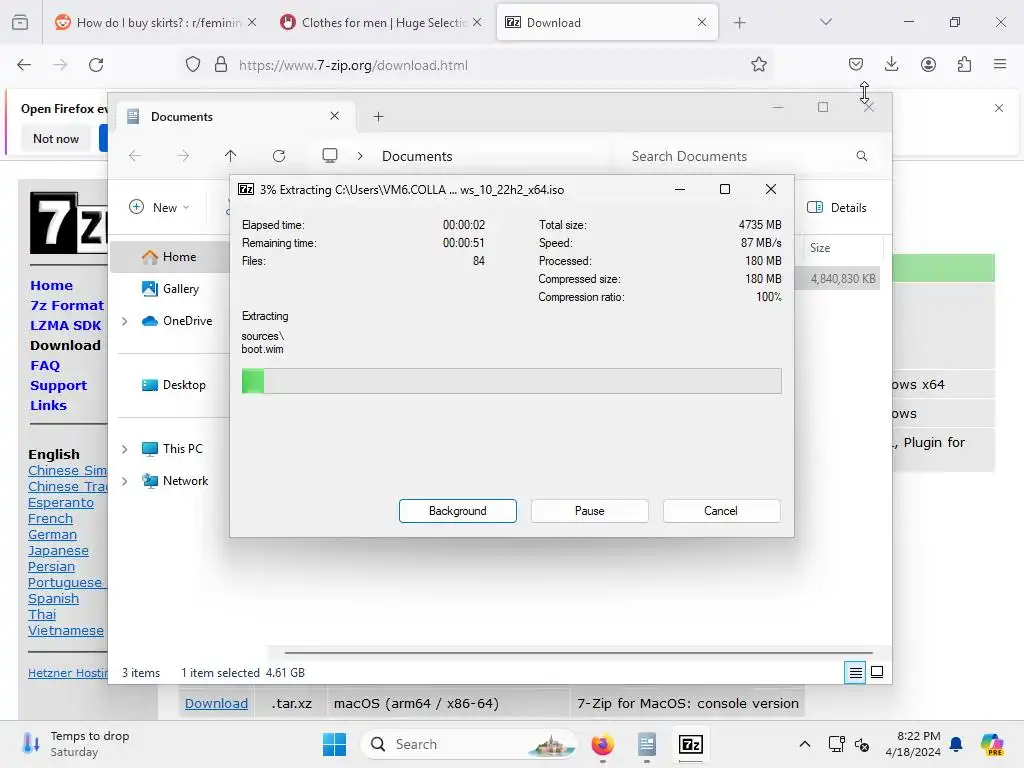1024x768 pixels.
Task: Bookmark this page with star icon
Action: point(758,65)
